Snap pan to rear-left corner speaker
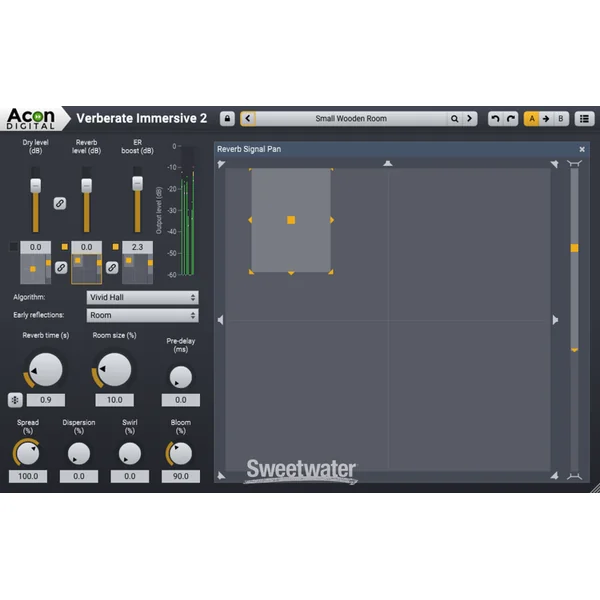The image size is (600, 600). point(221,476)
